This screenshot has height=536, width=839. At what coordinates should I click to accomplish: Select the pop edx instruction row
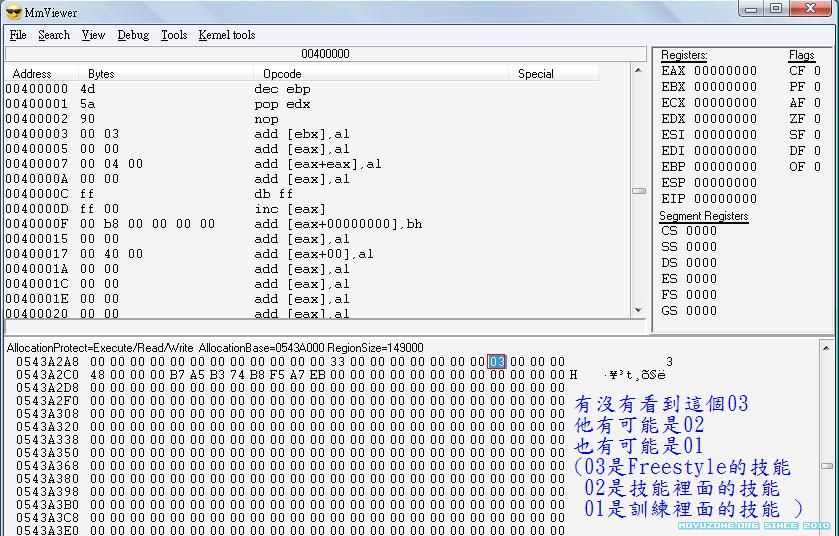click(282, 104)
